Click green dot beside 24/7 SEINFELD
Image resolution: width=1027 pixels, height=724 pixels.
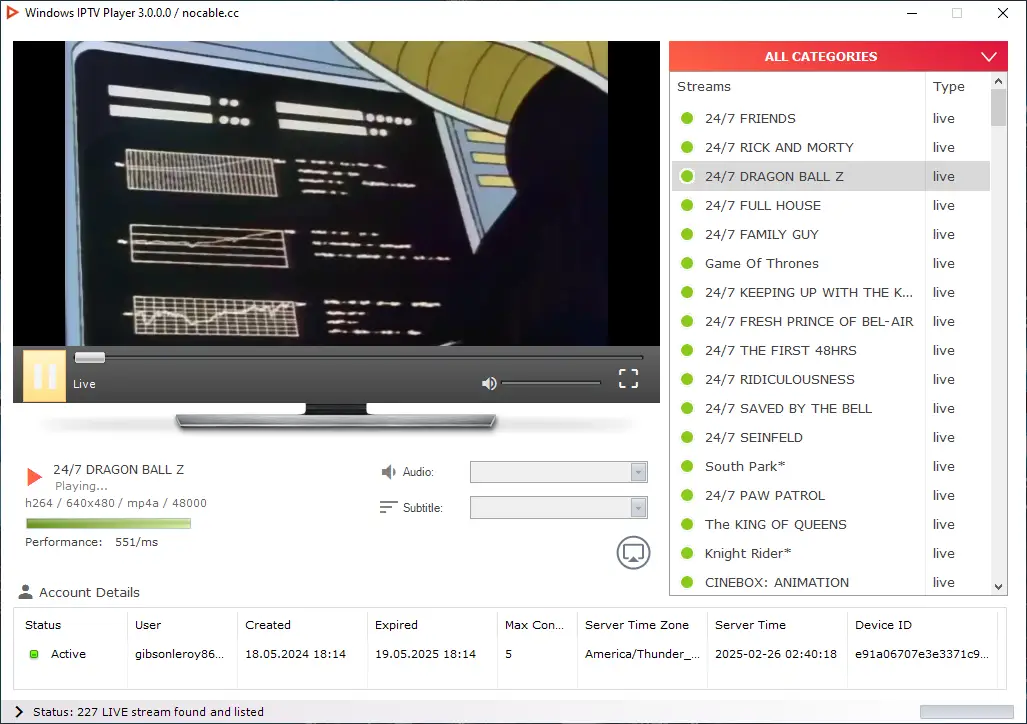pyautogui.click(x=687, y=437)
